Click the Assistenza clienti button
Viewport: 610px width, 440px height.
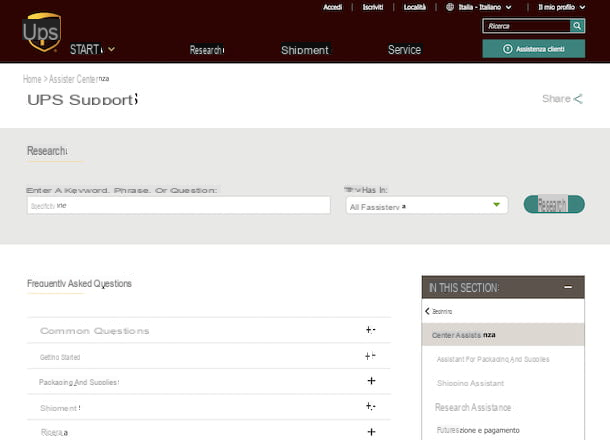pyautogui.click(x=534, y=49)
